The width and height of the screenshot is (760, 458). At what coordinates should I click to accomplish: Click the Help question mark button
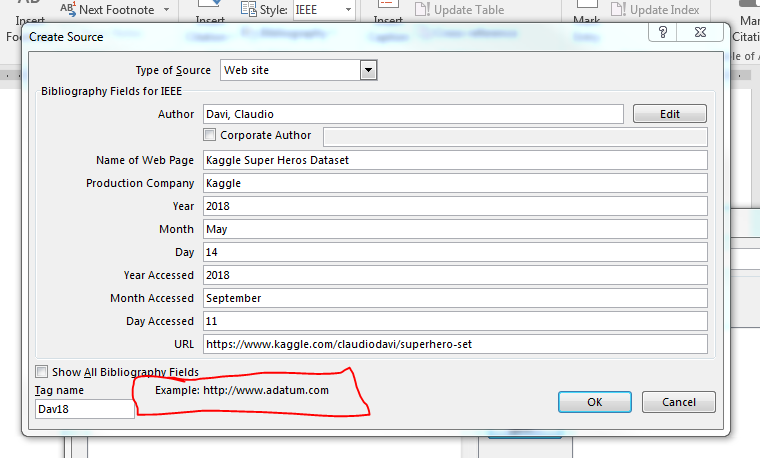pos(663,33)
